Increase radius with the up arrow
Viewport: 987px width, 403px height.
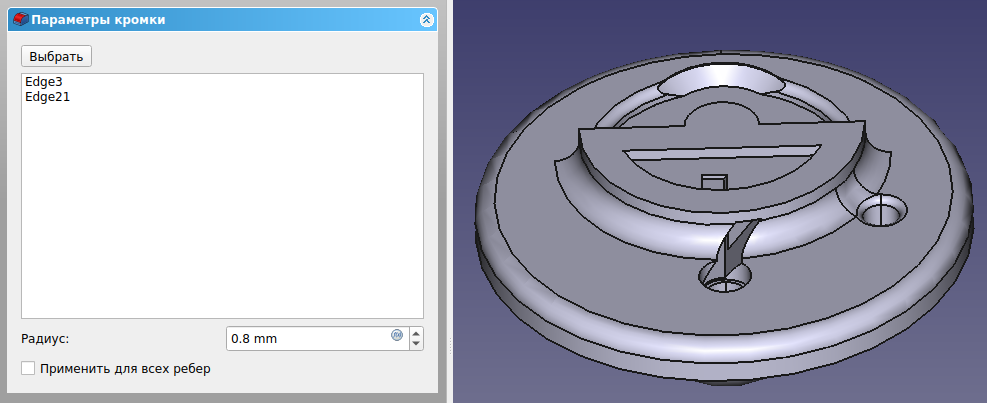416,332
